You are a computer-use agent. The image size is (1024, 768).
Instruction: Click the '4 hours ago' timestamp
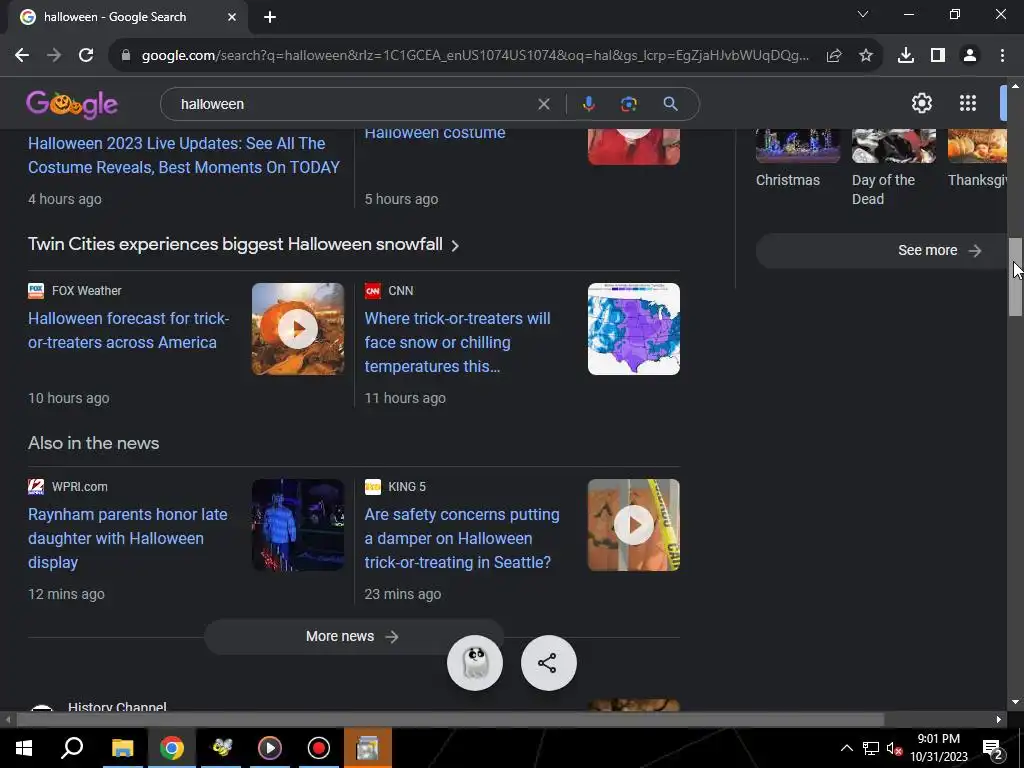pos(65,199)
